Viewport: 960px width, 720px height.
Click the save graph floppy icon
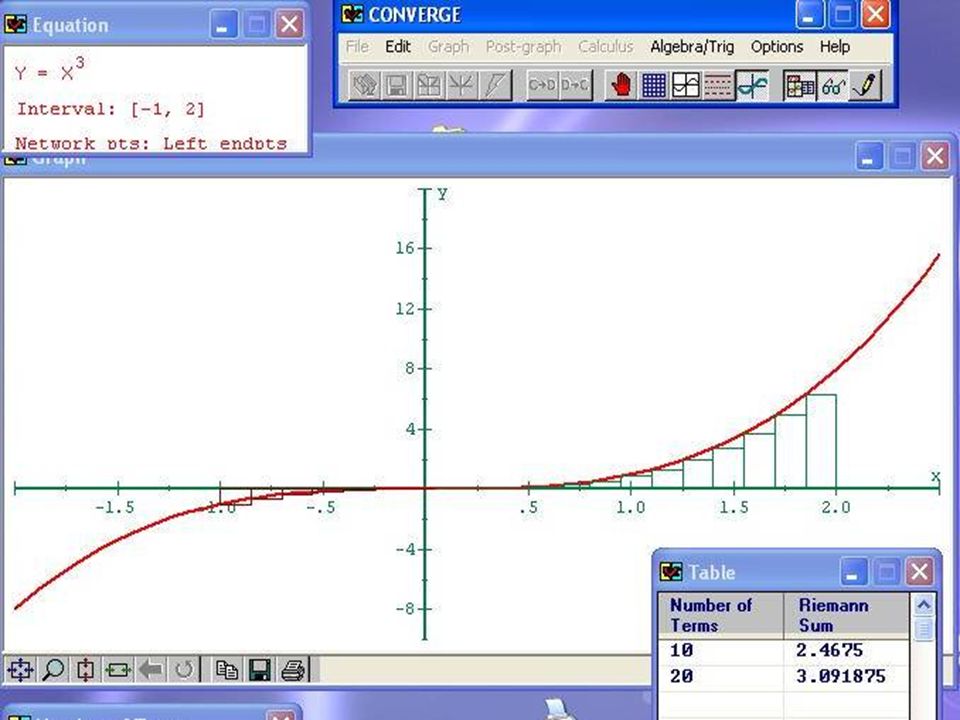click(x=260, y=670)
